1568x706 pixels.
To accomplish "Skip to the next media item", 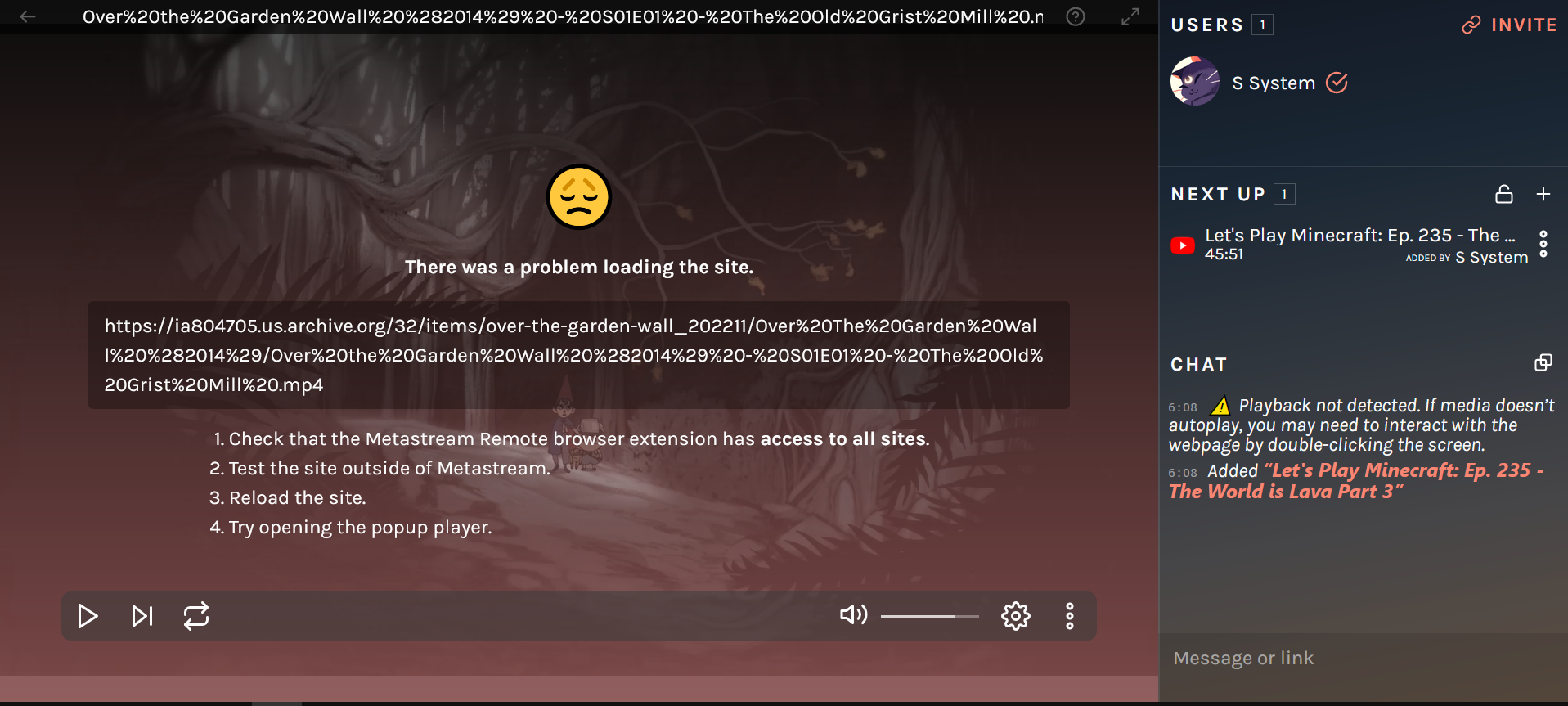I will click(x=142, y=615).
